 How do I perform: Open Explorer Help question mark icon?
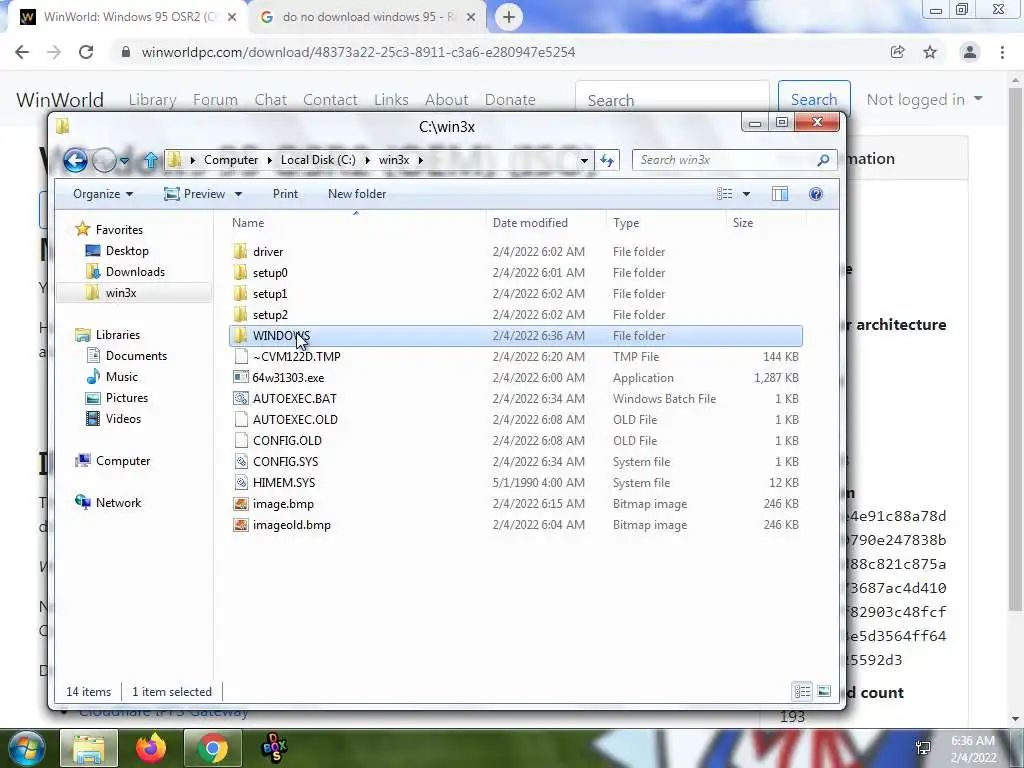pos(816,194)
